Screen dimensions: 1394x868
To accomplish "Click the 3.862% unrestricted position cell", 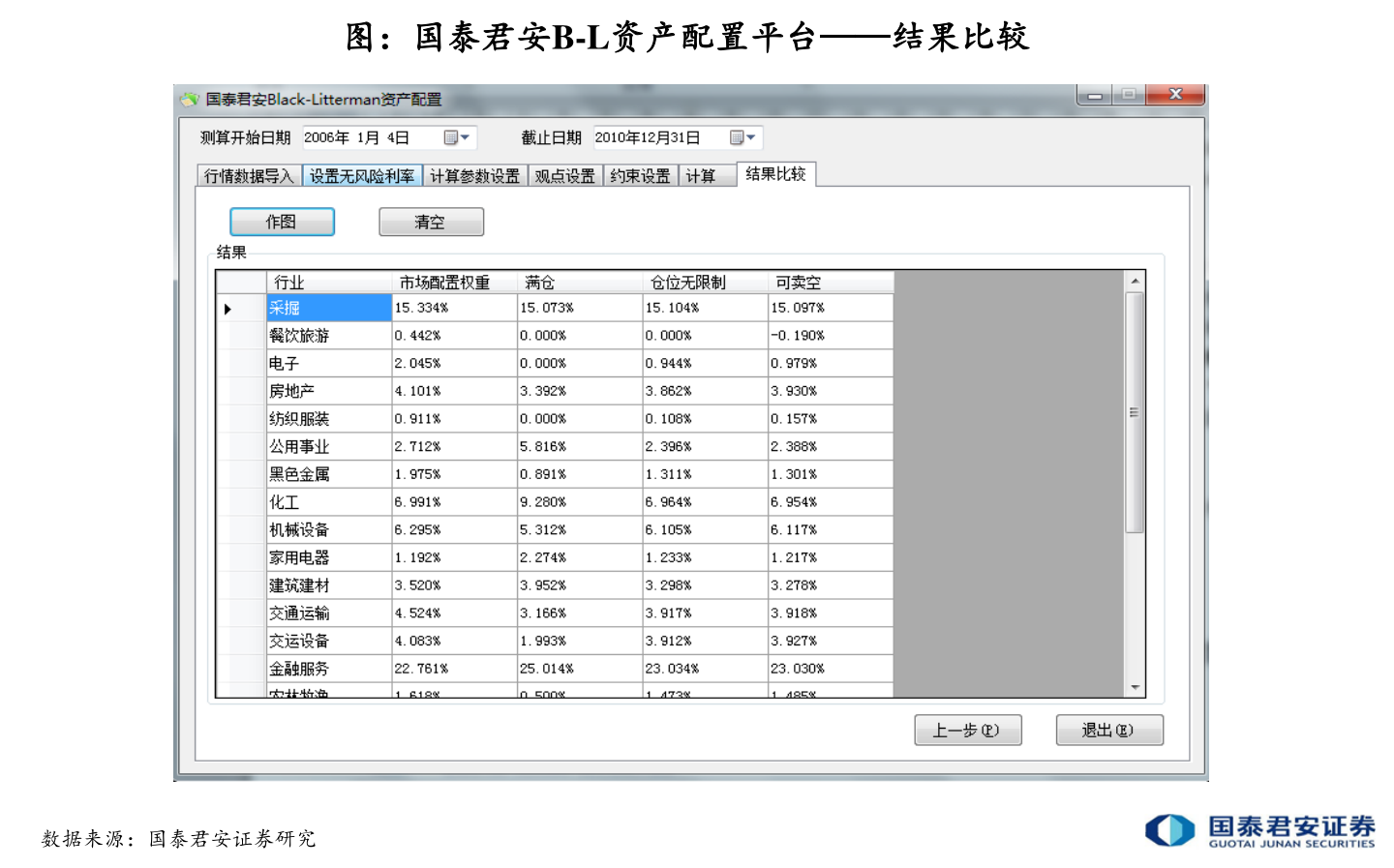I will click(705, 391).
